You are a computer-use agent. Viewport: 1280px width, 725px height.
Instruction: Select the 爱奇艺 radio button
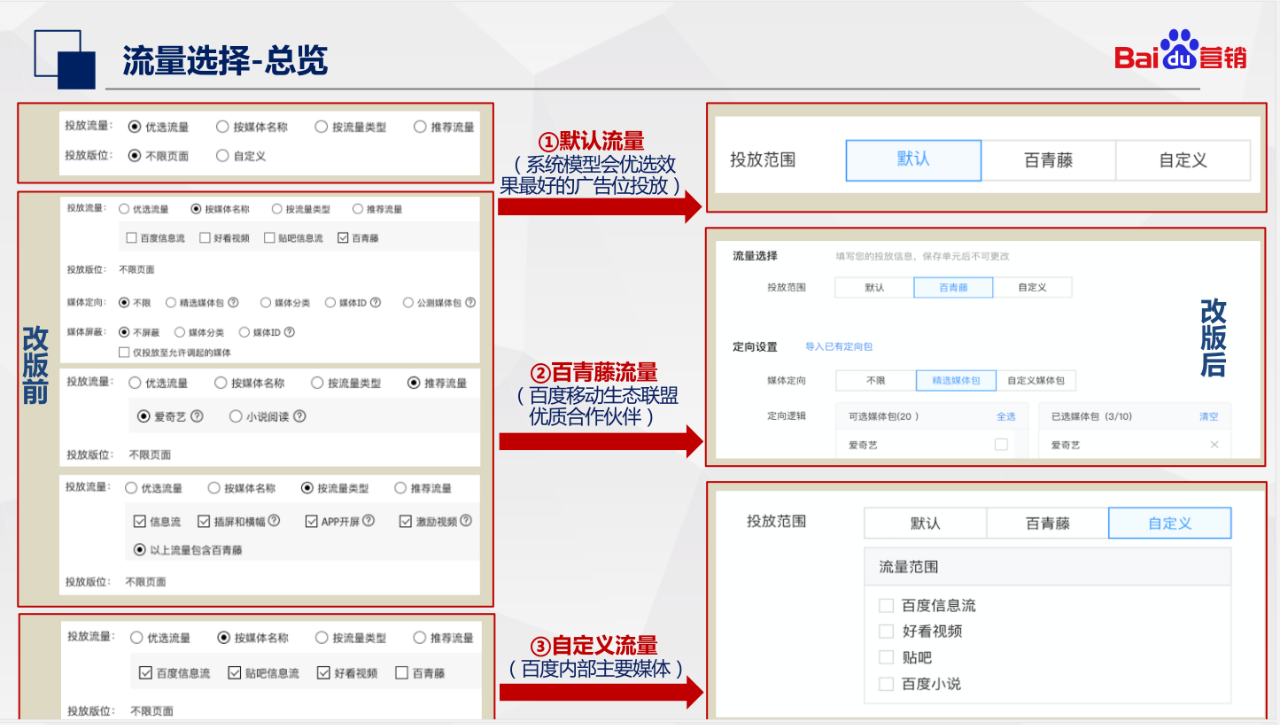[x=143, y=416]
